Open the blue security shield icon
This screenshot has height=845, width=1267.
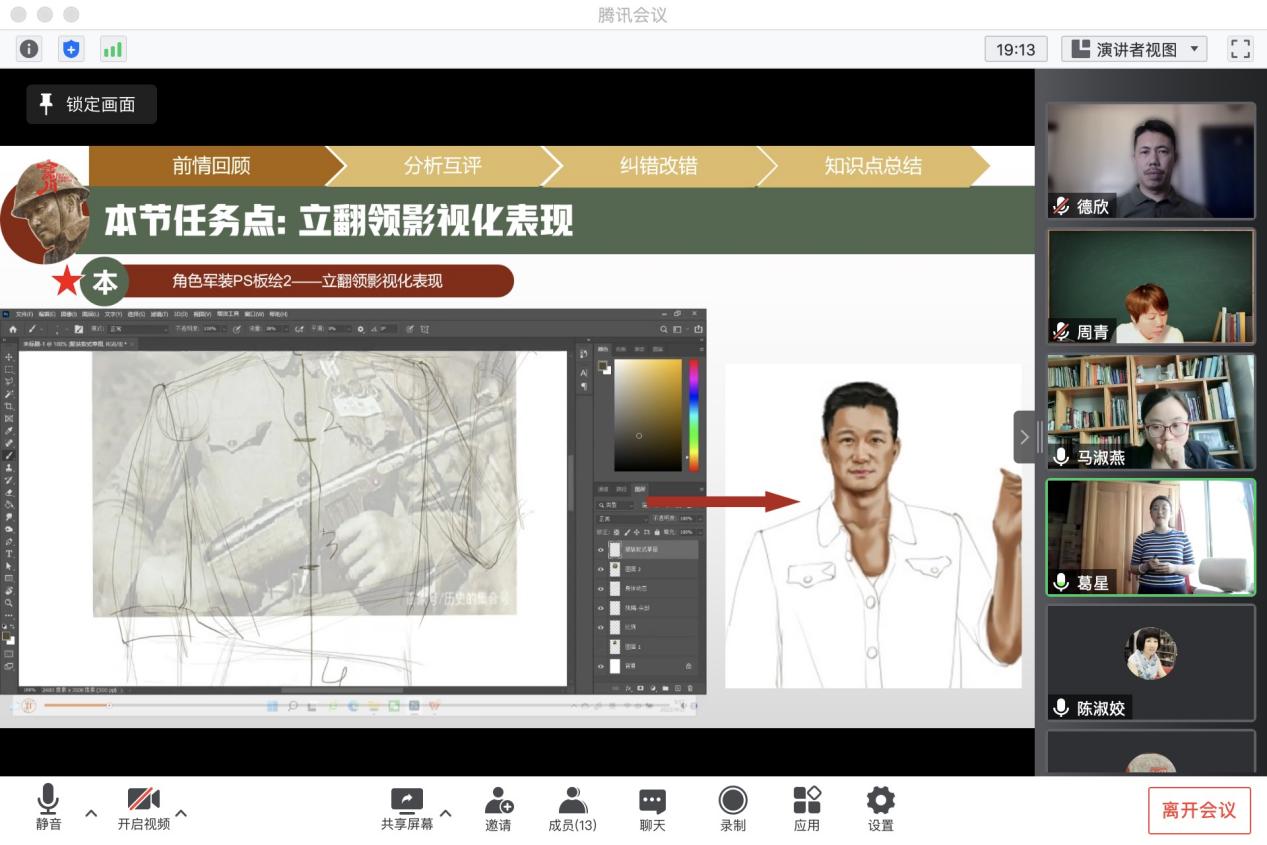point(71,49)
